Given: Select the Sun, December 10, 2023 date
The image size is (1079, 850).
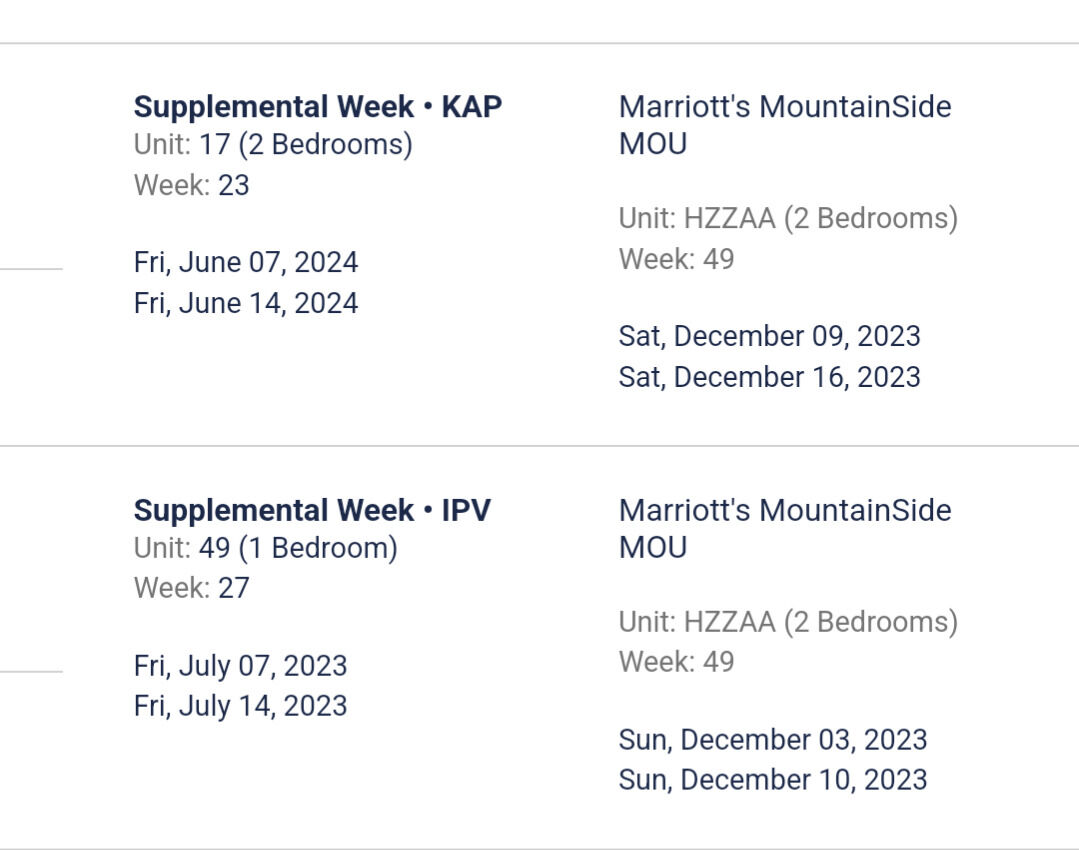Looking at the screenshot, I should click(x=773, y=780).
